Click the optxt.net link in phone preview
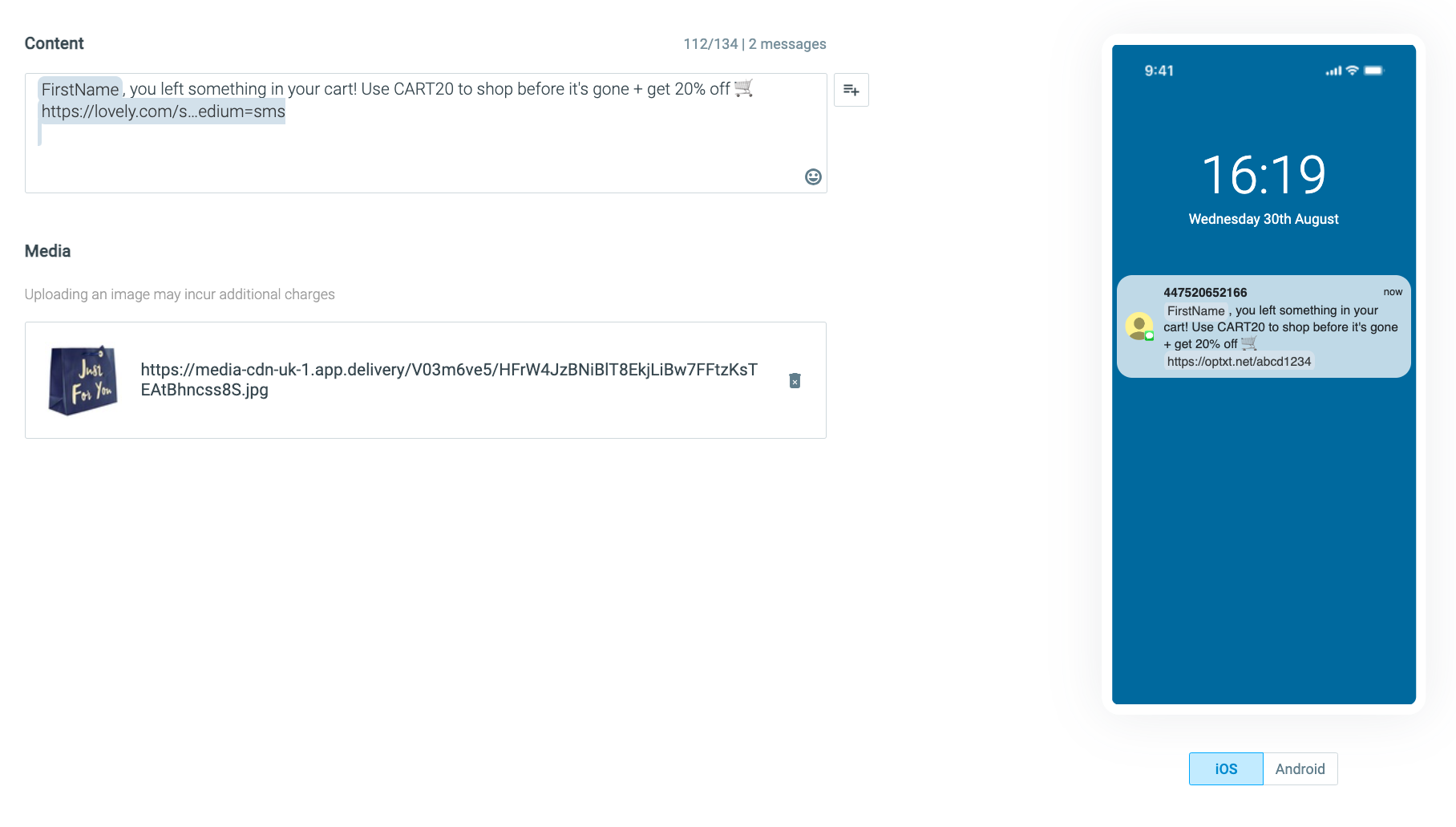The height and width of the screenshot is (827, 1456). (x=1239, y=362)
